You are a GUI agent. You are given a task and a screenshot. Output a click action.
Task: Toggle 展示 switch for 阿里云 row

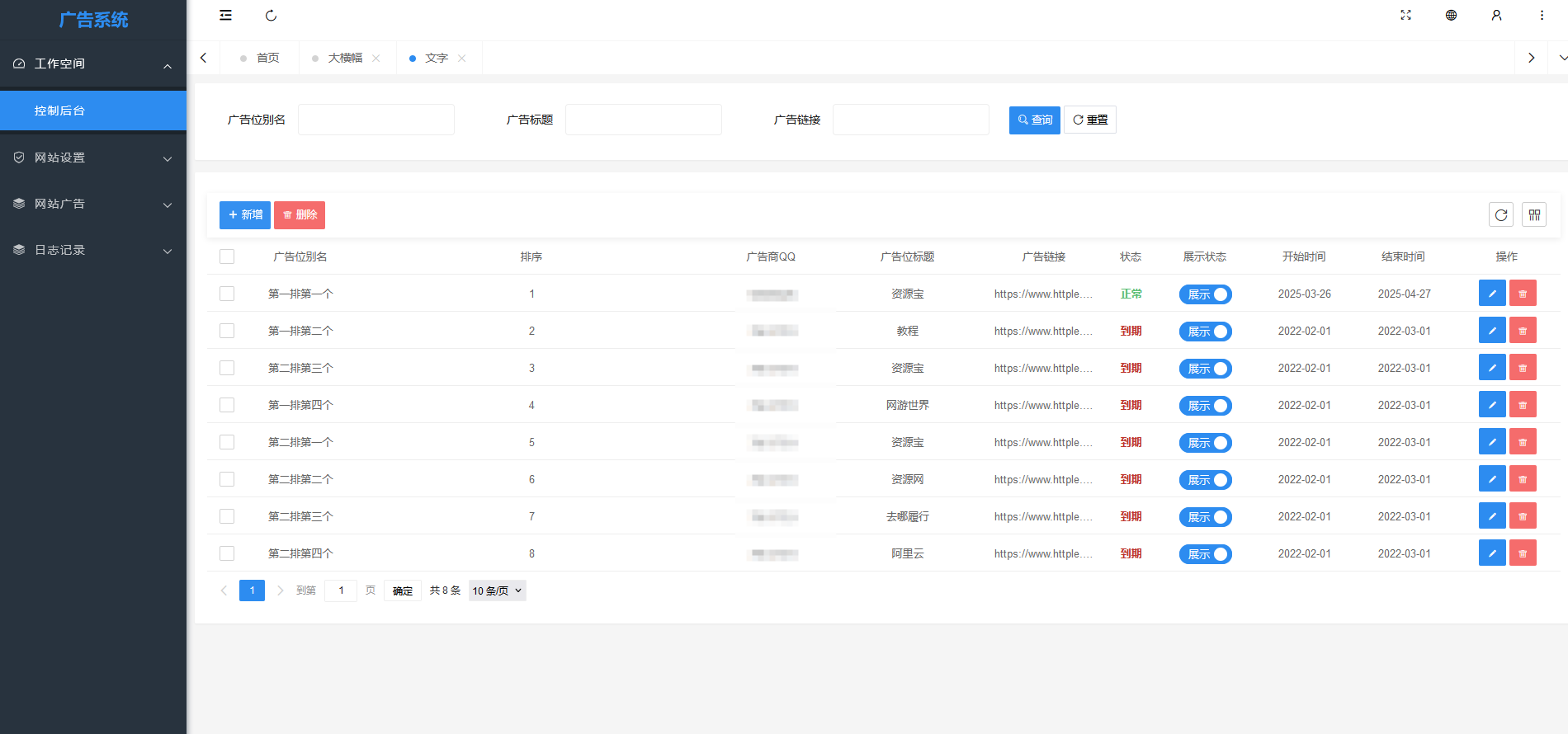point(1205,554)
